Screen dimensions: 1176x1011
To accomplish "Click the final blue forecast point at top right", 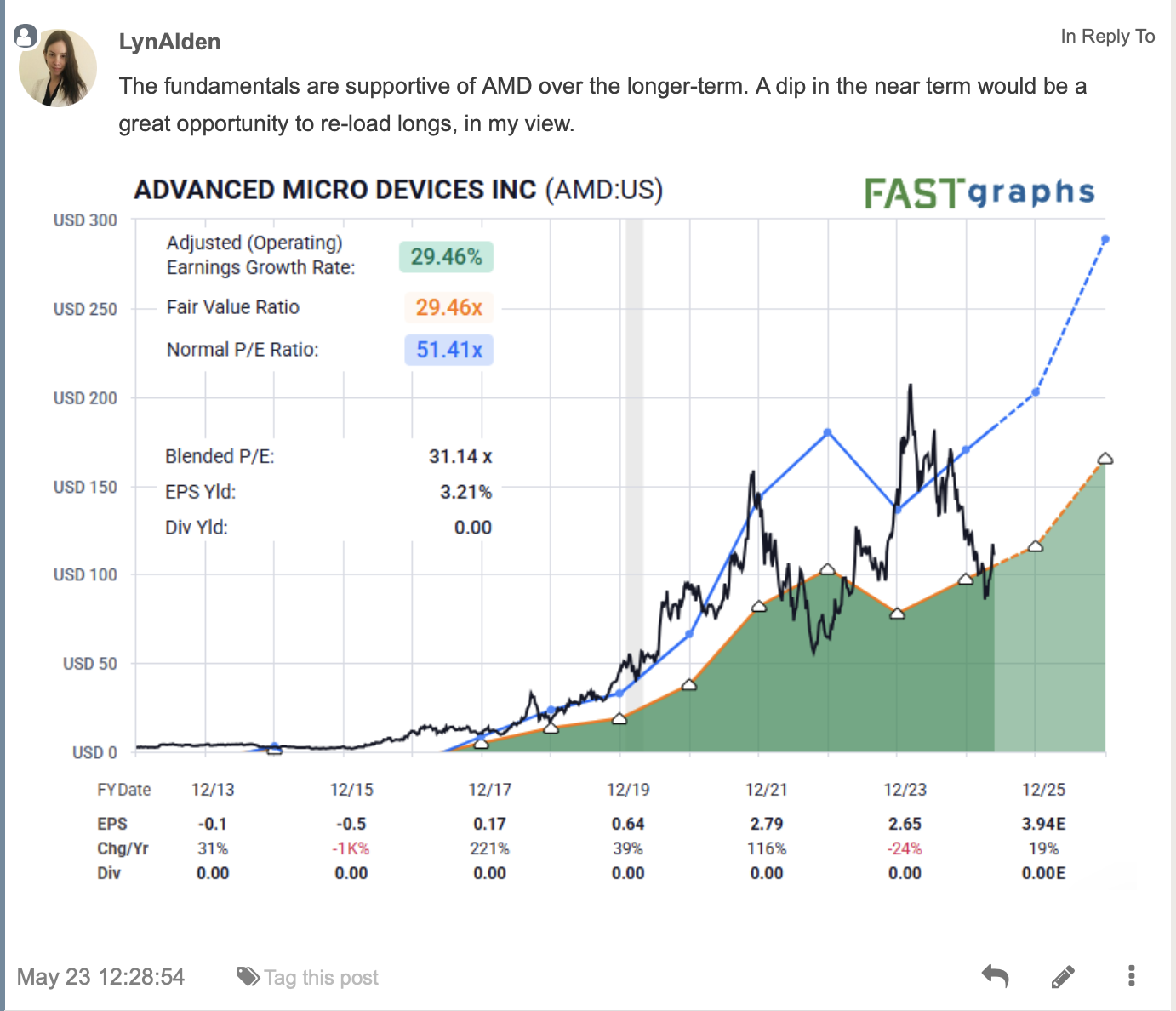I will tap(1105, 239).
